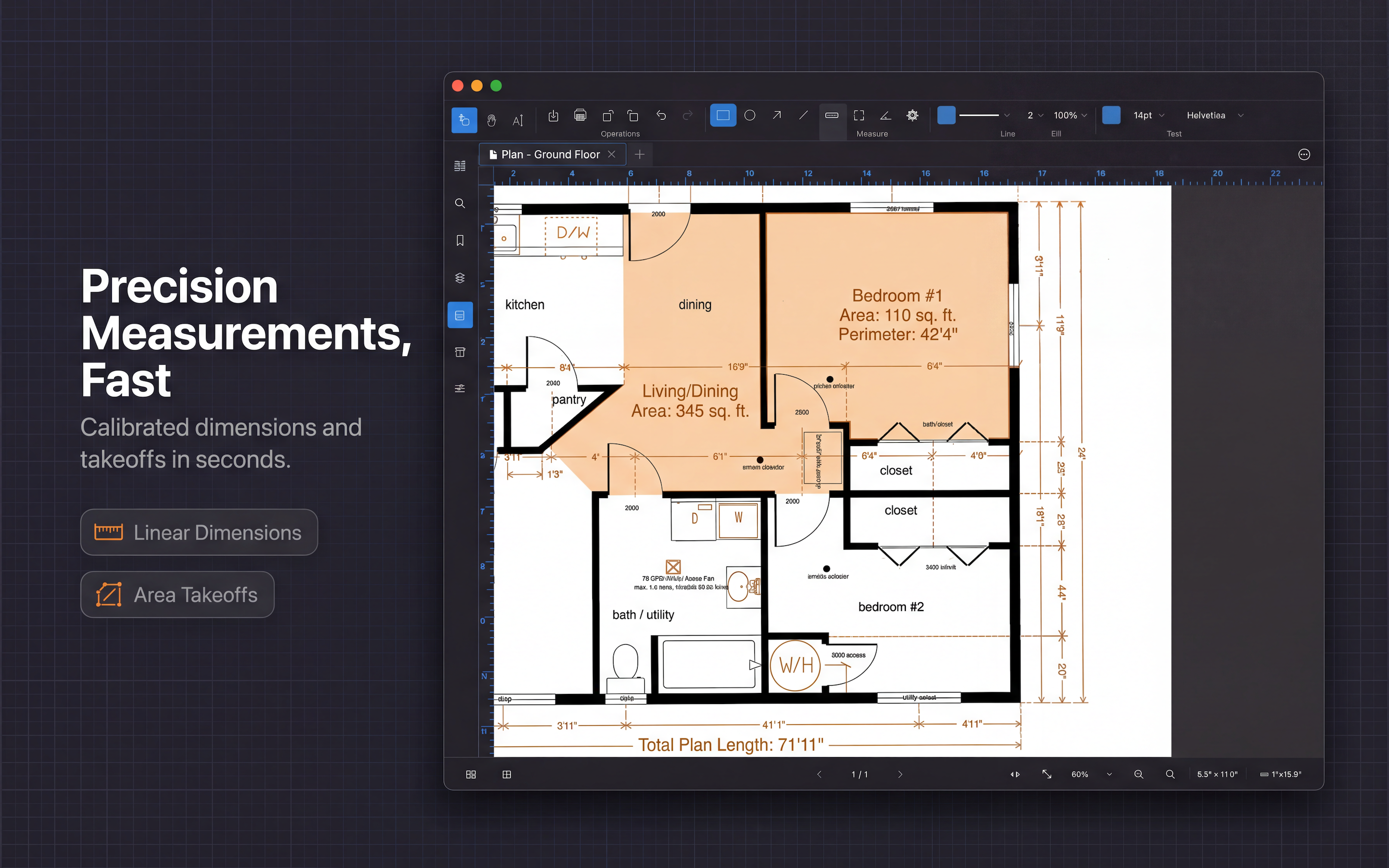
Task: Toggle the hand pan tool
Action: click(x=491, y=120)
